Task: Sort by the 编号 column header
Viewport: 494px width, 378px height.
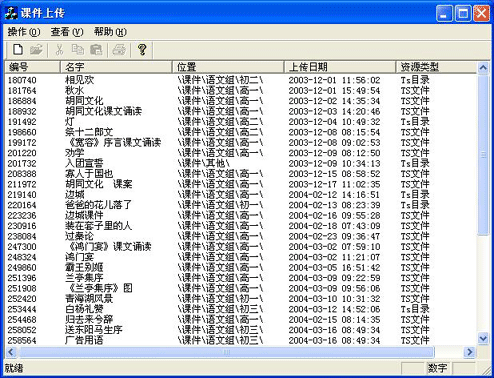Action: [32, 67]
